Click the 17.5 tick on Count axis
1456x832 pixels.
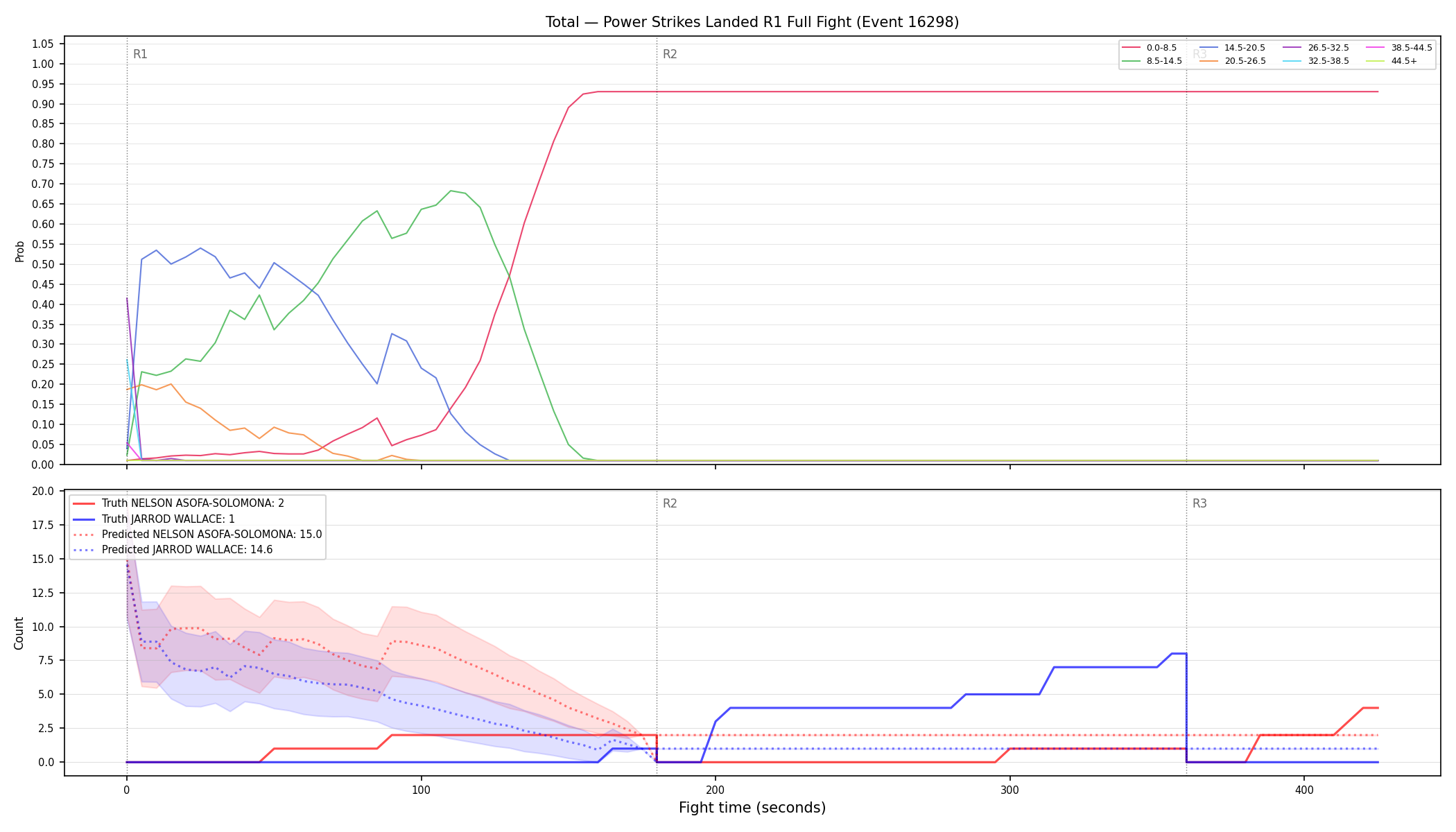(43, 525)
